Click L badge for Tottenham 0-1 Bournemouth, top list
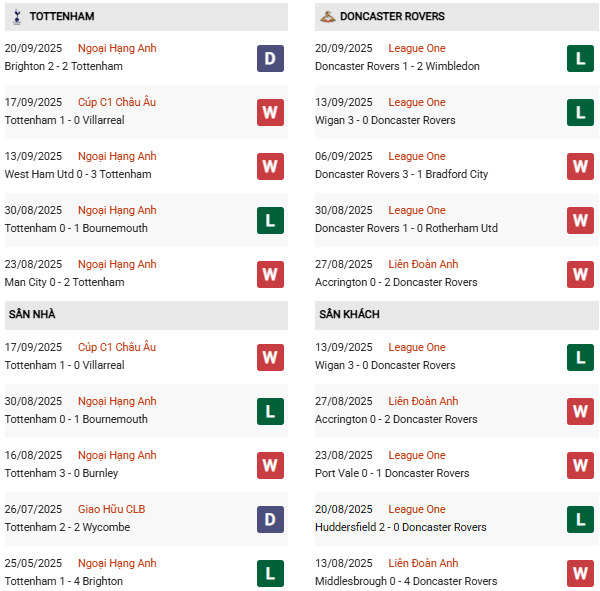Screen dimensions: 600x591 click(270, 220)
